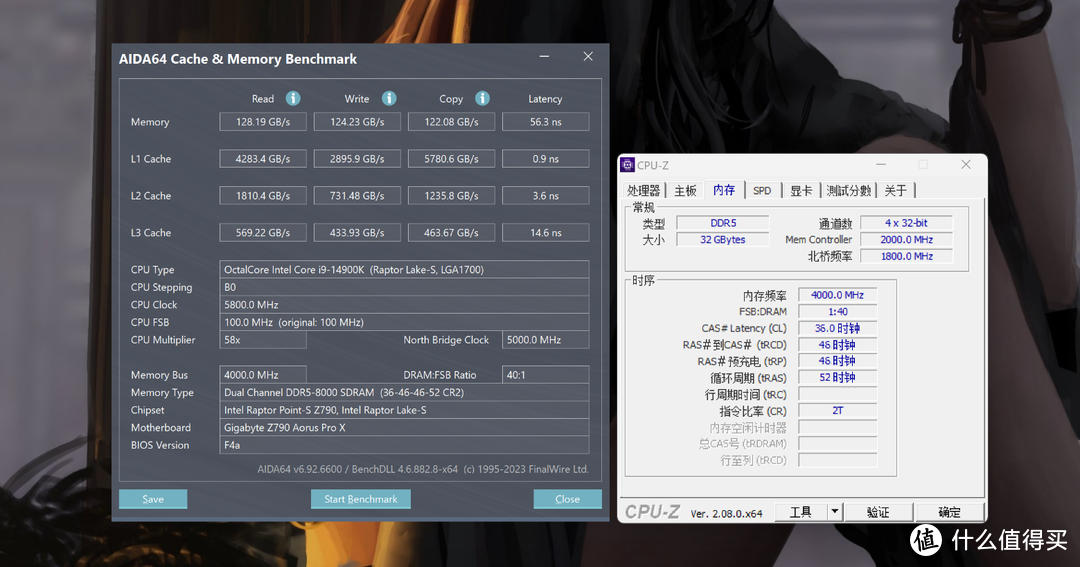The width and height of the screenshot is (1080, 567).
Task: Click the Read column info icon
Action: (x=293, y=99)
